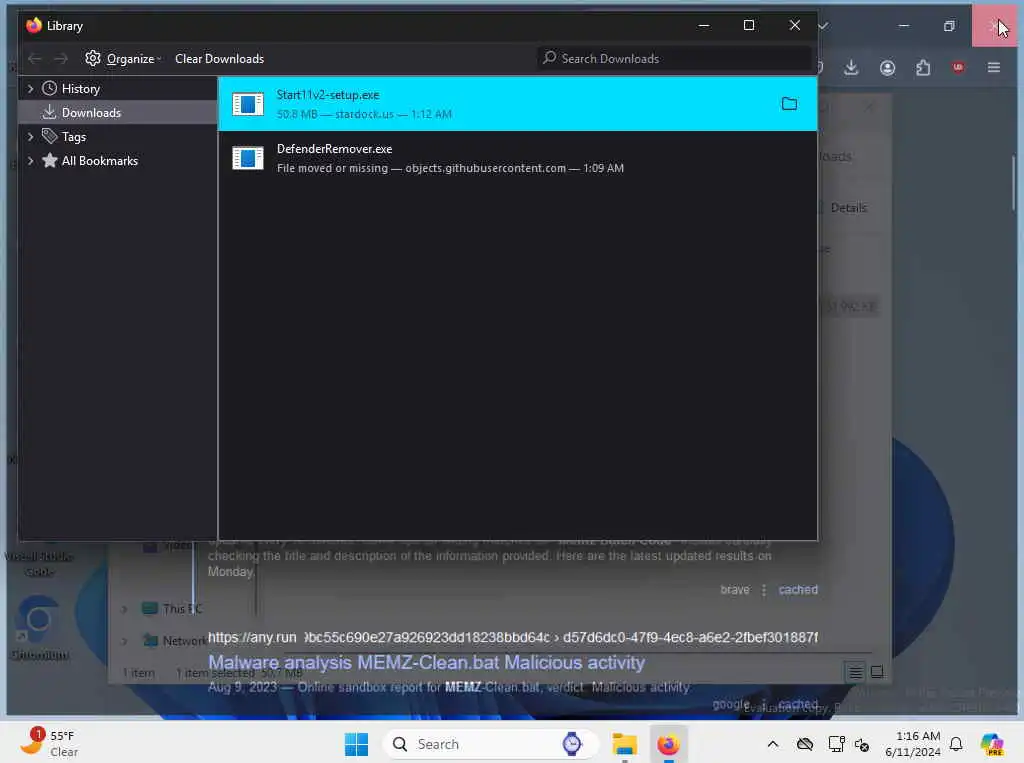1024x763 pixels.
Task: Select Downloads in the Library sidebar
Action: pos(91,112)
